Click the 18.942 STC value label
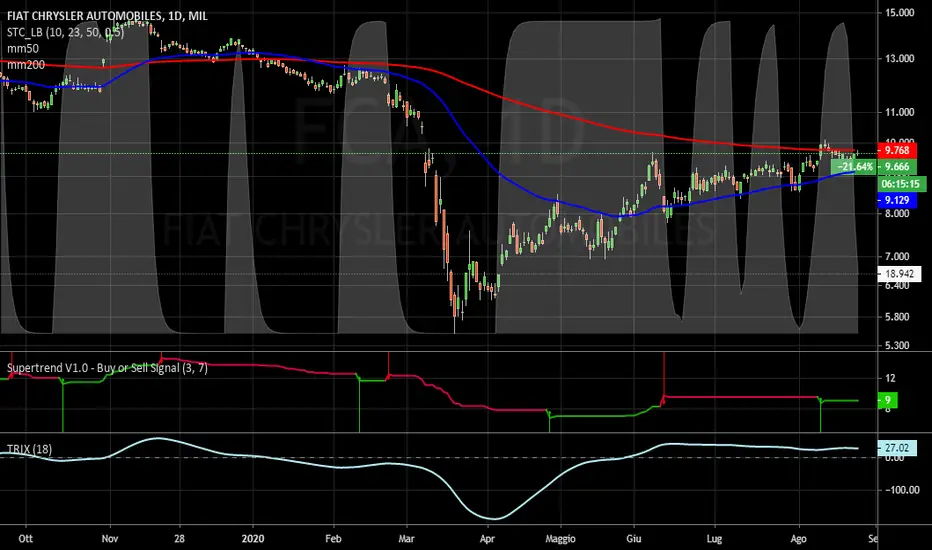This screenshot has width=932, height=550. (899, 274)
